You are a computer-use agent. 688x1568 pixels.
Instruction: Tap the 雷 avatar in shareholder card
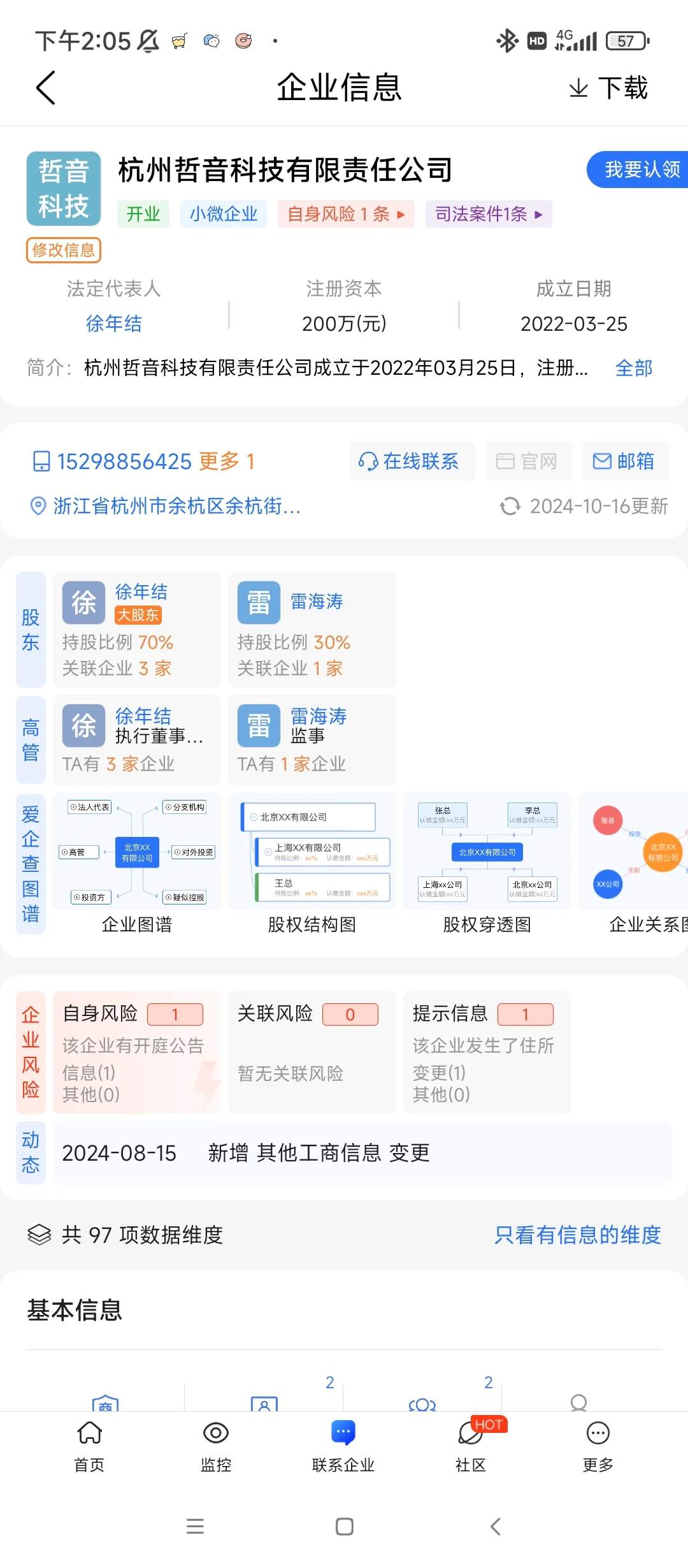259,602
